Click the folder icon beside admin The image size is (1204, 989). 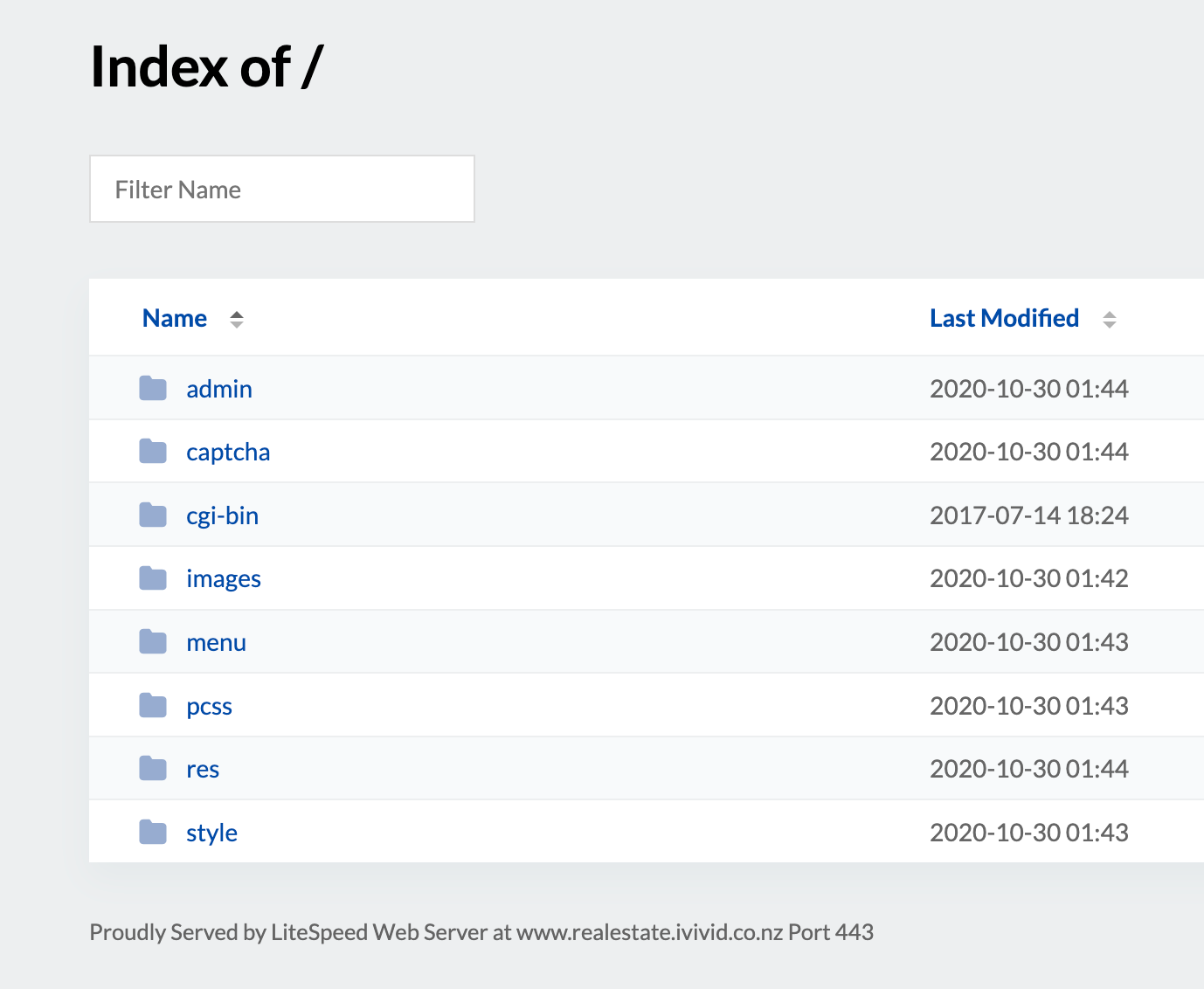pos(153,389)
